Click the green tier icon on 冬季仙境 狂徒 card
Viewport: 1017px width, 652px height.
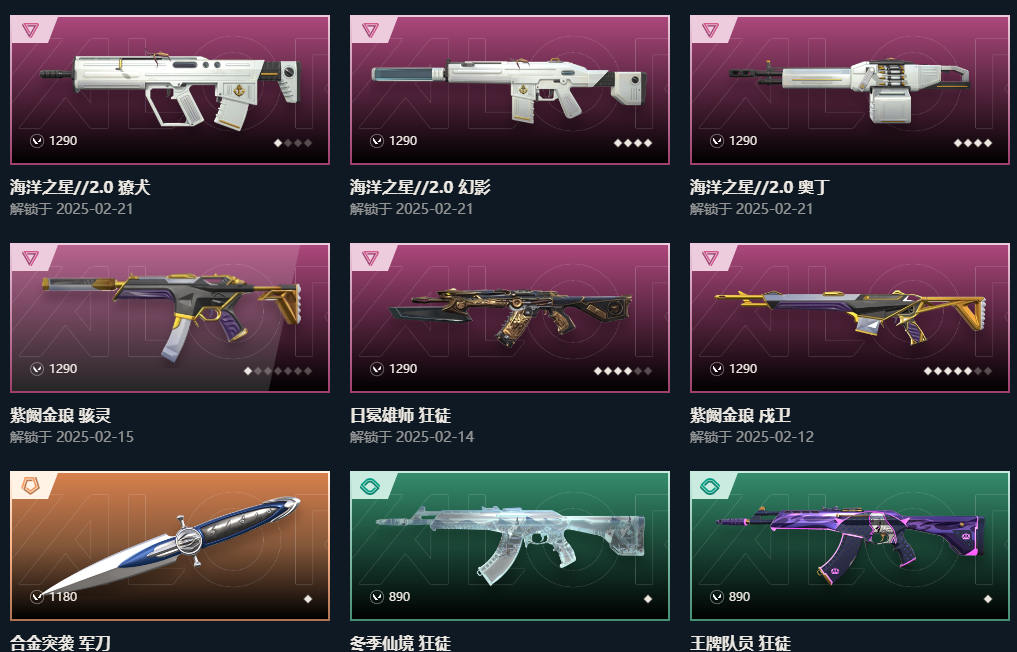point(370,486)
